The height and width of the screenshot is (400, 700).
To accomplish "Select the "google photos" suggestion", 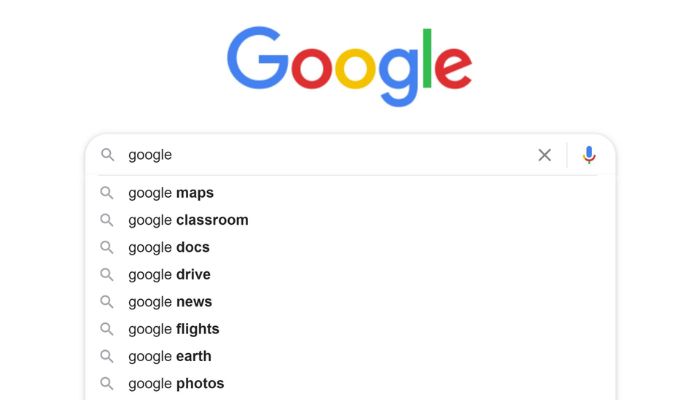I will (x=176, y=383).
